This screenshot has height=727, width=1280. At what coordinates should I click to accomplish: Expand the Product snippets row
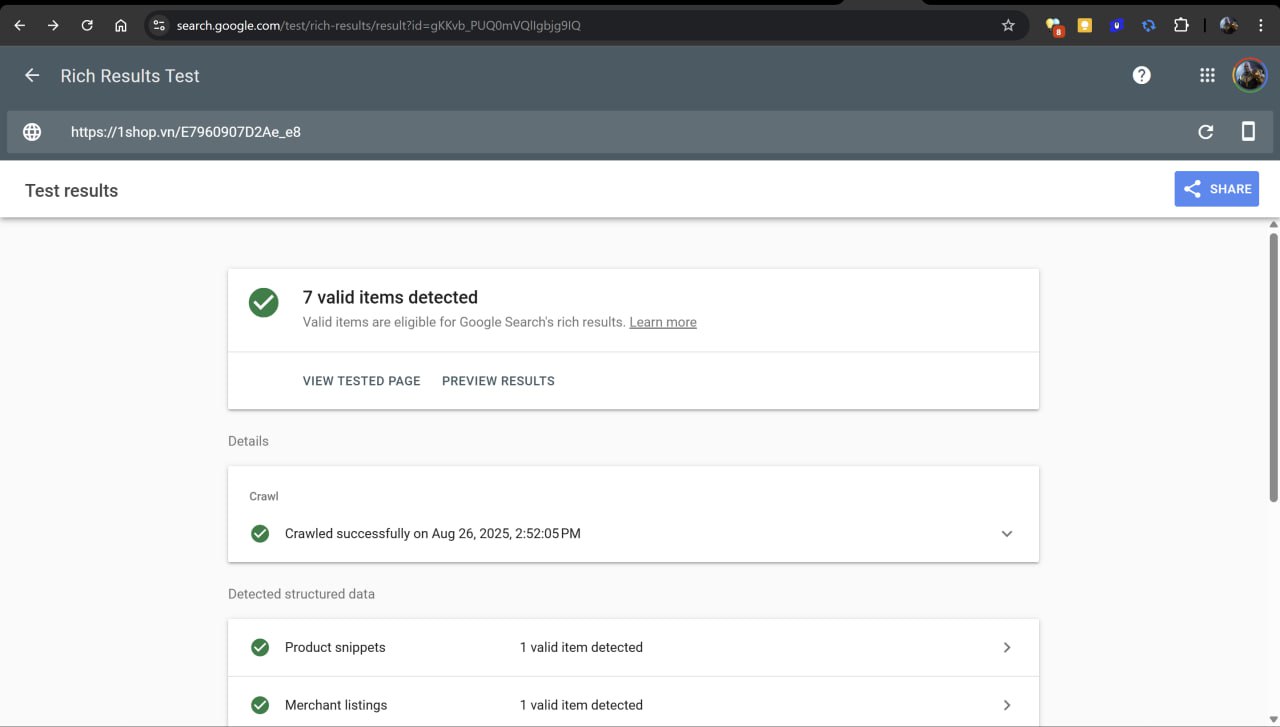(1007, 648)
